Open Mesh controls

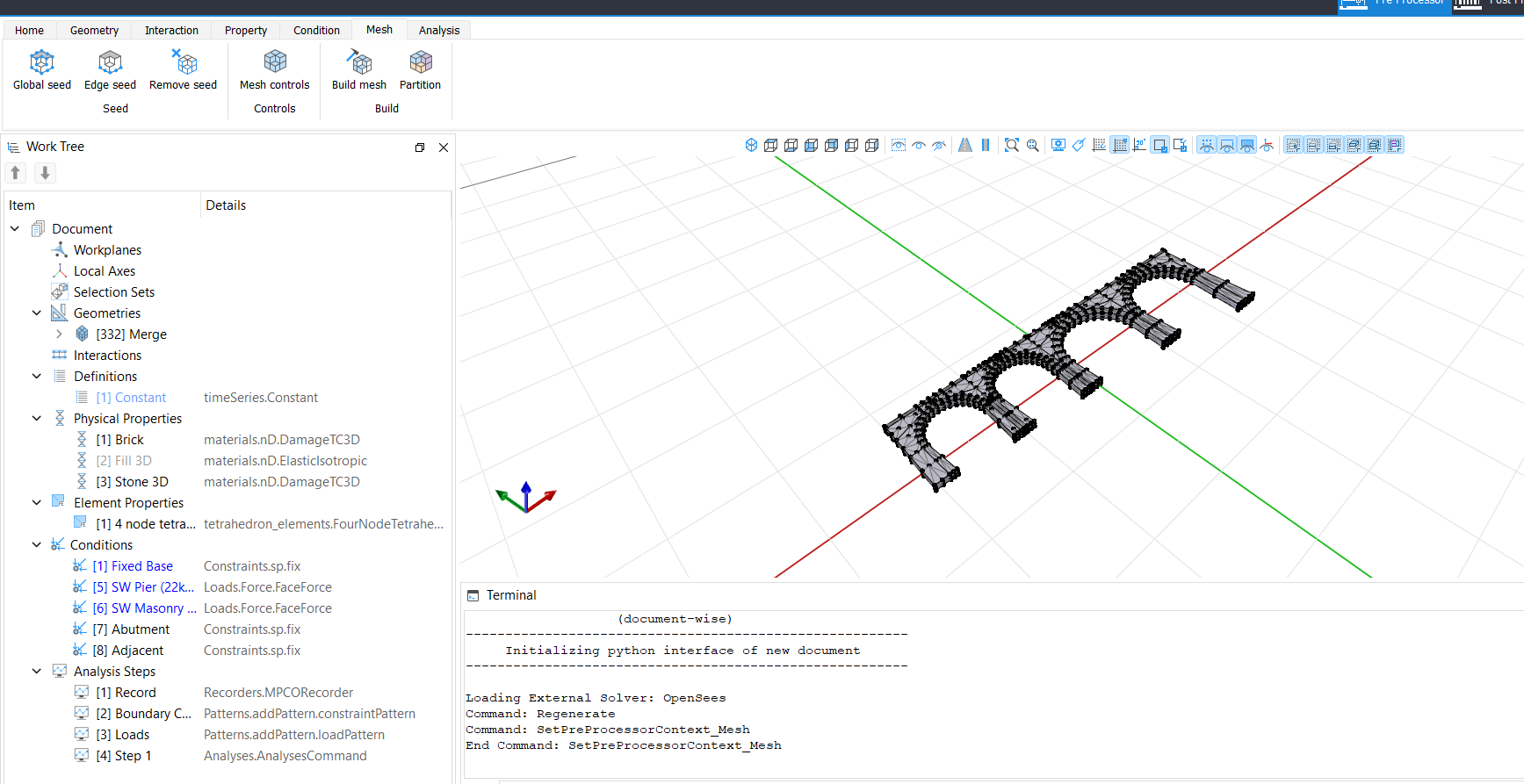(x=275, y=70)
